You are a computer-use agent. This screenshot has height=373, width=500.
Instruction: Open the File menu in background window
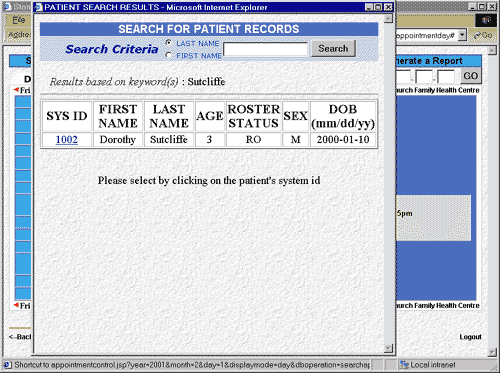point(19,20)
